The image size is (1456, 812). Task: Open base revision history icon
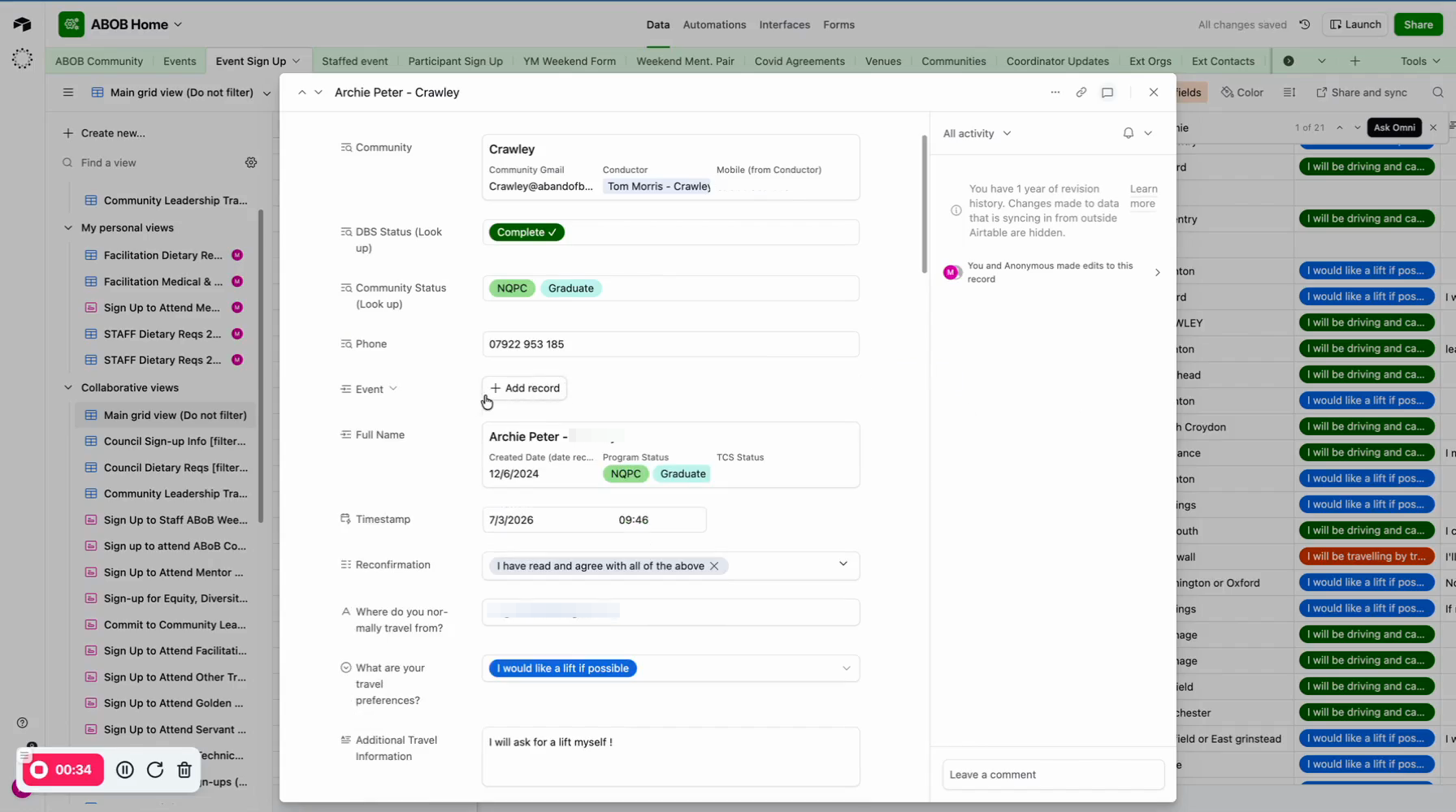click(1304, 24)
